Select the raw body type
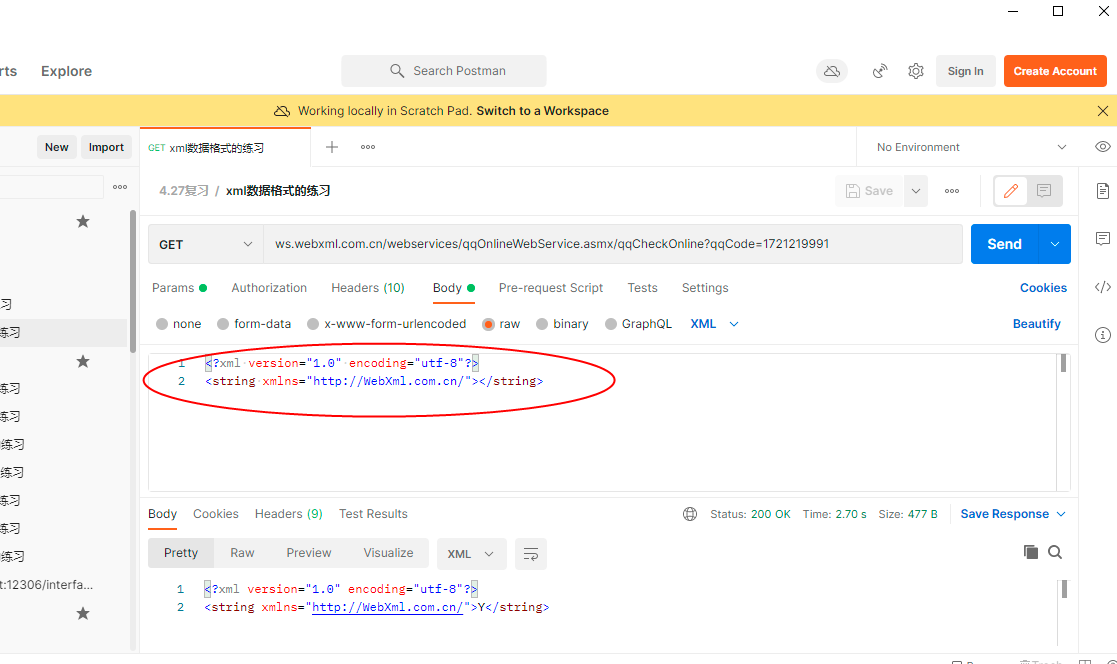Viewport: 1117px width, 664px height. click(x=488, y=324)
